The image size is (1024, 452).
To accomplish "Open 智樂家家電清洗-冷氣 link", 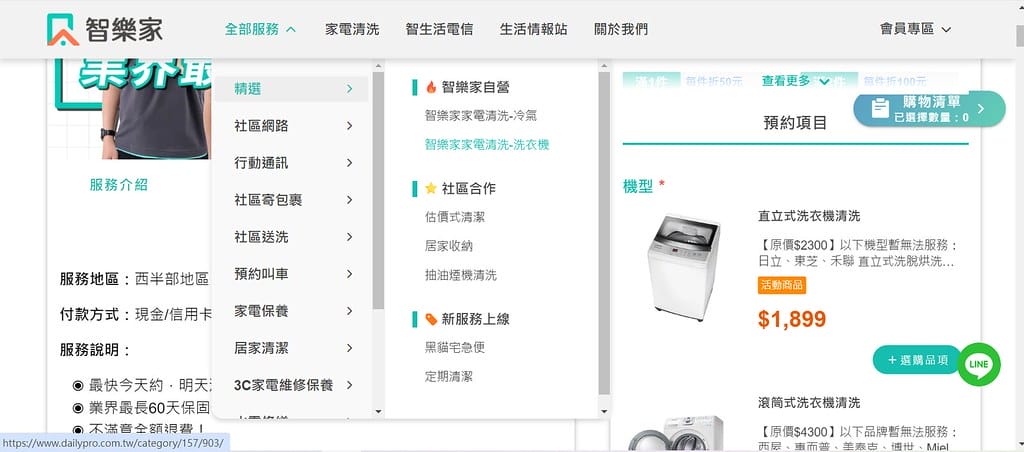I will point(481,116).
